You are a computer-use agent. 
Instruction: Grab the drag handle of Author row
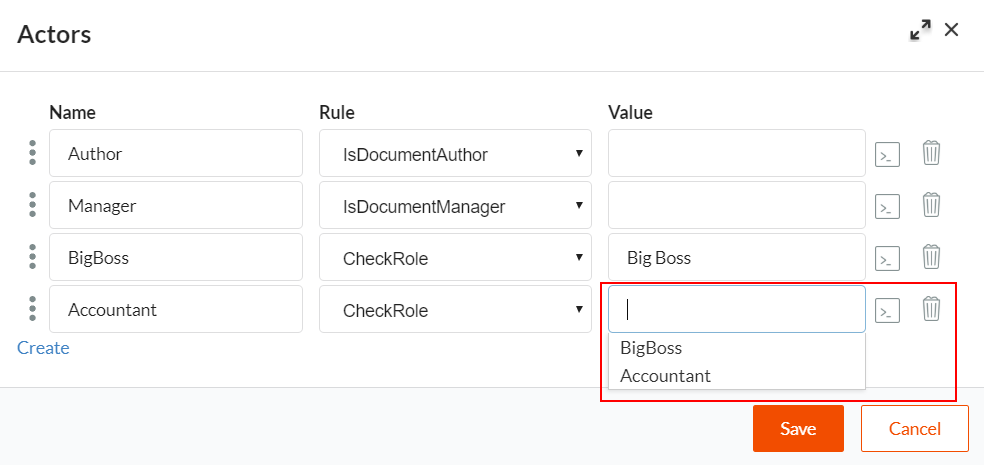[x=32, y=153]
